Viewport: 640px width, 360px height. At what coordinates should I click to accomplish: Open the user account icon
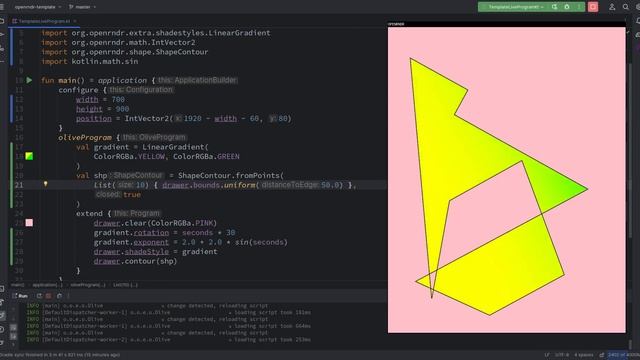pyautogui.click(x=612, y=7)
